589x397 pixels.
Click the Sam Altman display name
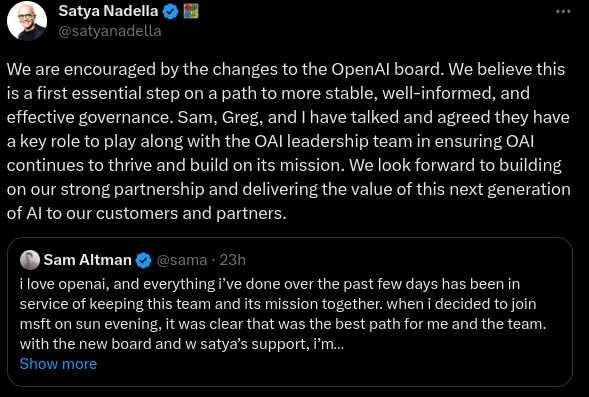(87, 260)
